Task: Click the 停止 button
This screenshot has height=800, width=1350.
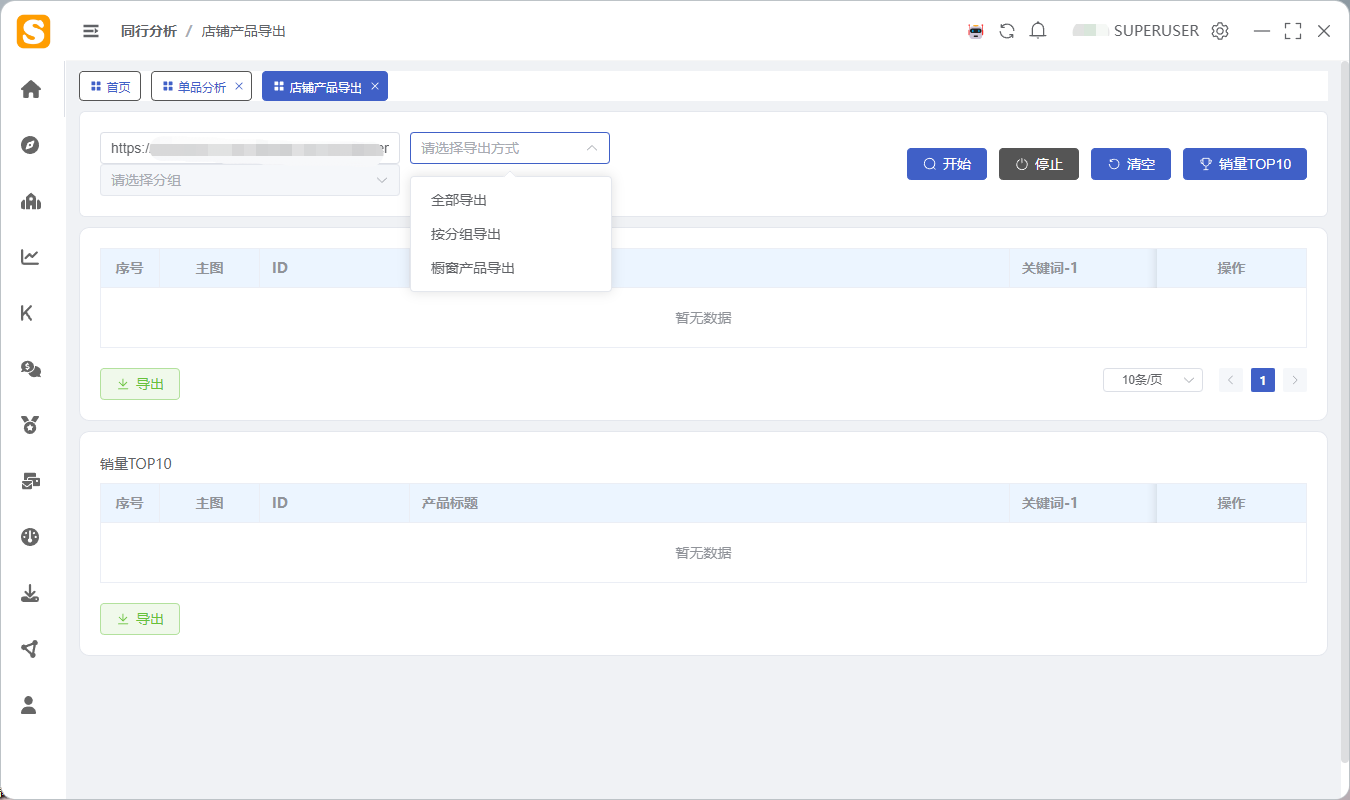Action: coord(1039,164)
